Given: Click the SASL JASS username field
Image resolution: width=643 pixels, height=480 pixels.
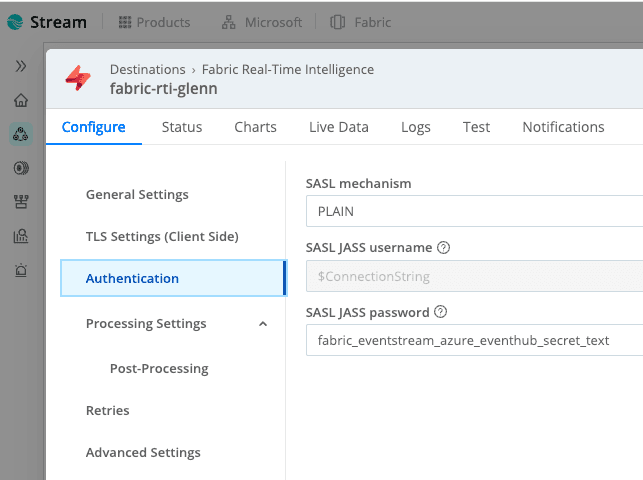Looking at the screenshot, I should [474, 276].
